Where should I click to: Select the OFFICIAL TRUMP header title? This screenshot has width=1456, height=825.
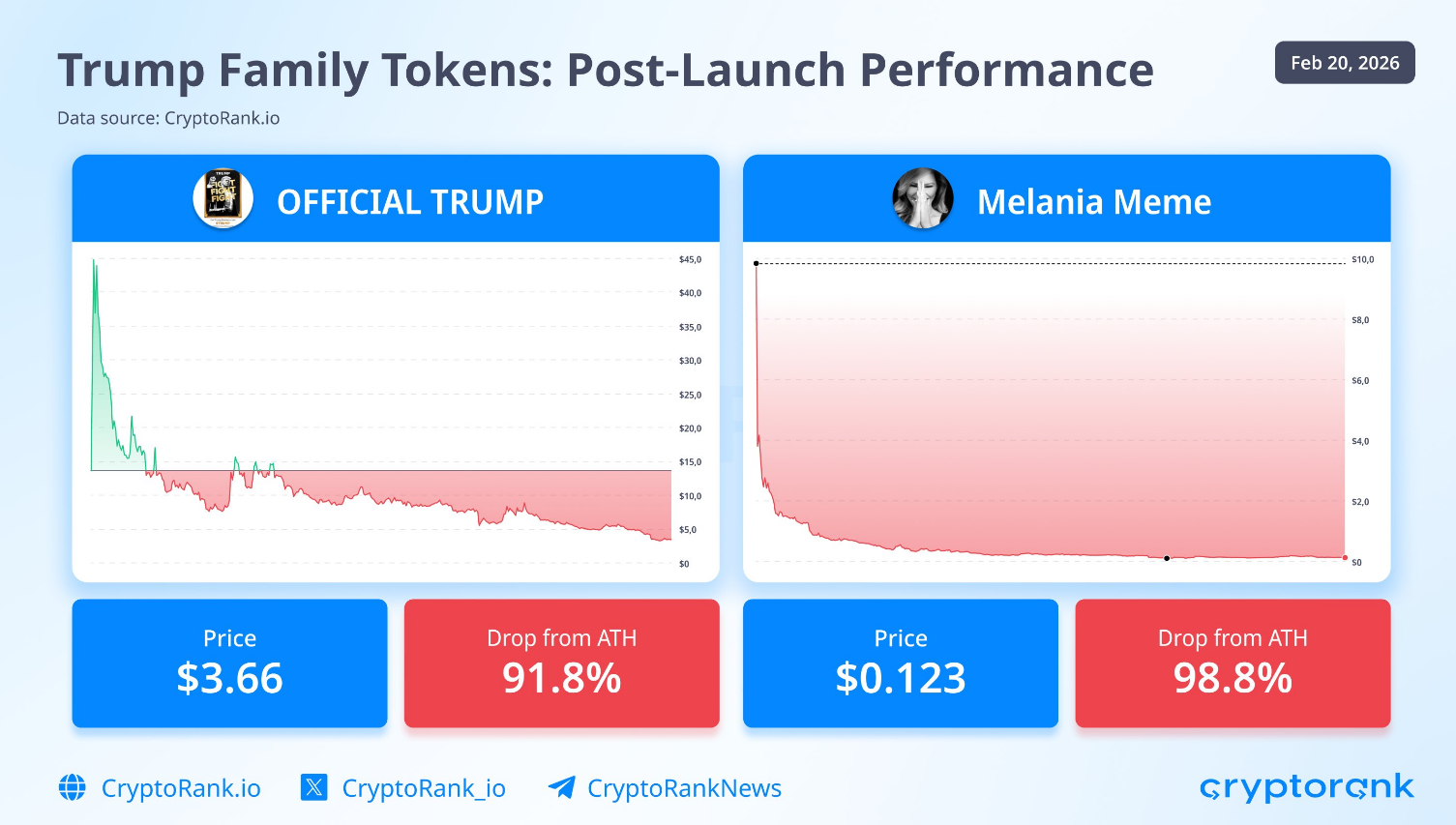410,202
